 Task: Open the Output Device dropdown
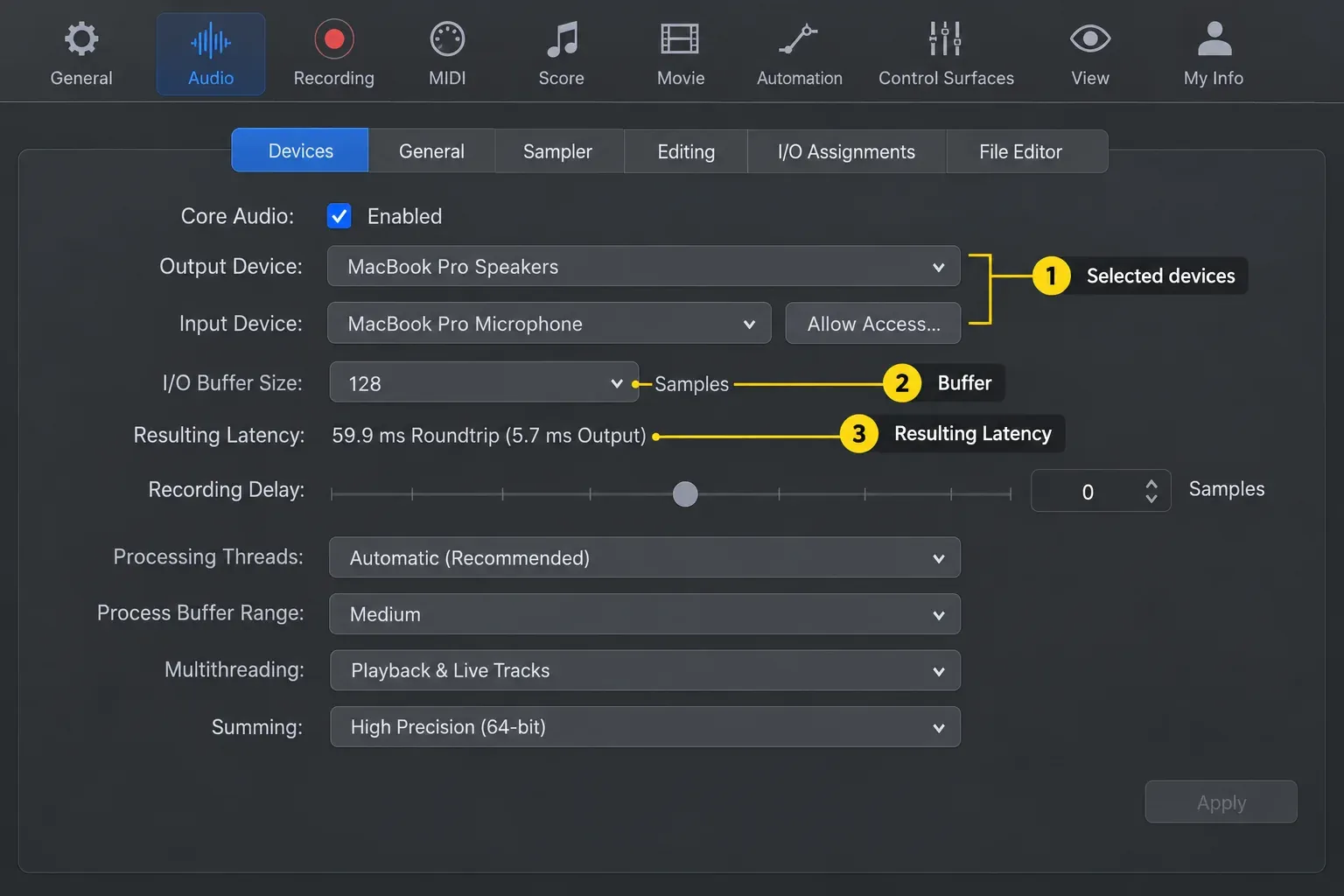click(x=644, y=266)
